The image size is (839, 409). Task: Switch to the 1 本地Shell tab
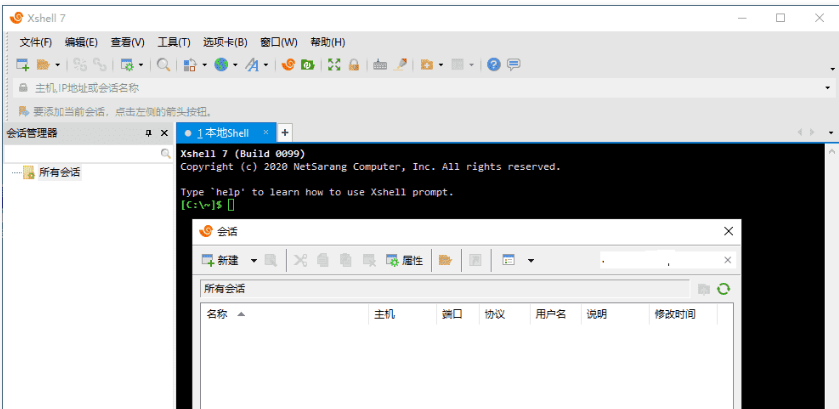(226, 133)
